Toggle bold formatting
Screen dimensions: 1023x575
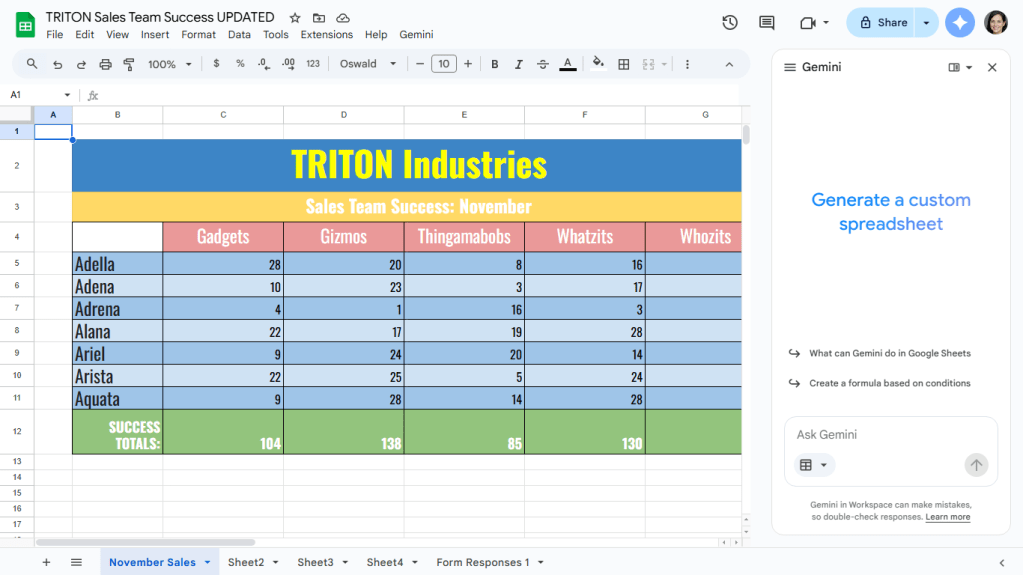coord(494,64)
